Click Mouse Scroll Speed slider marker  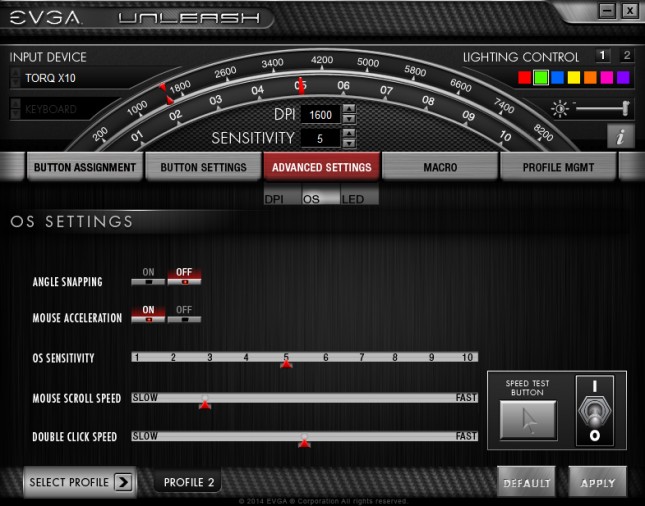[x=205, y=403]
